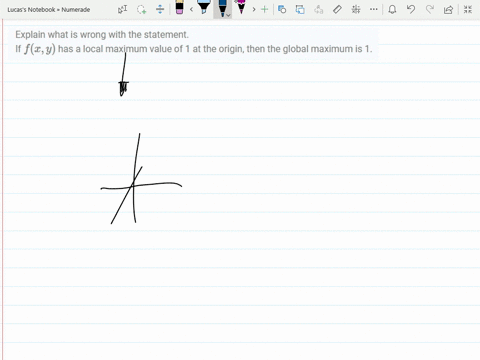Image resolution: width=480 pixels, height=360 pixels.
Task: Open the notifications bell
Action: coord(392,9)
